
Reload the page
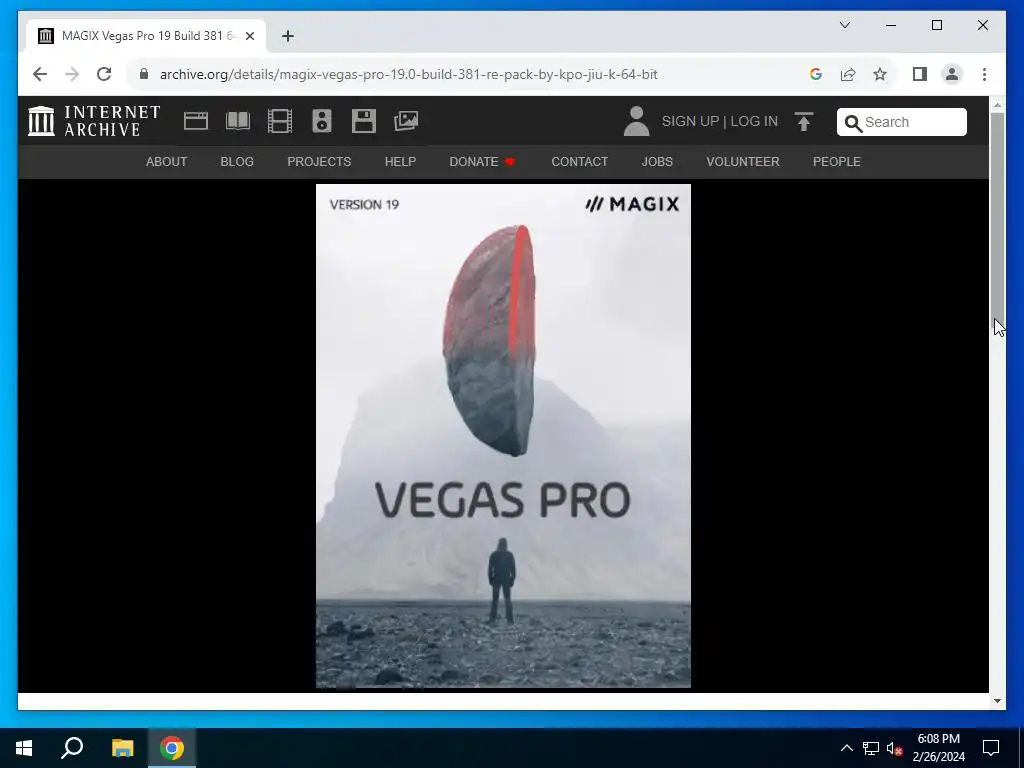(x=104, y=74)
